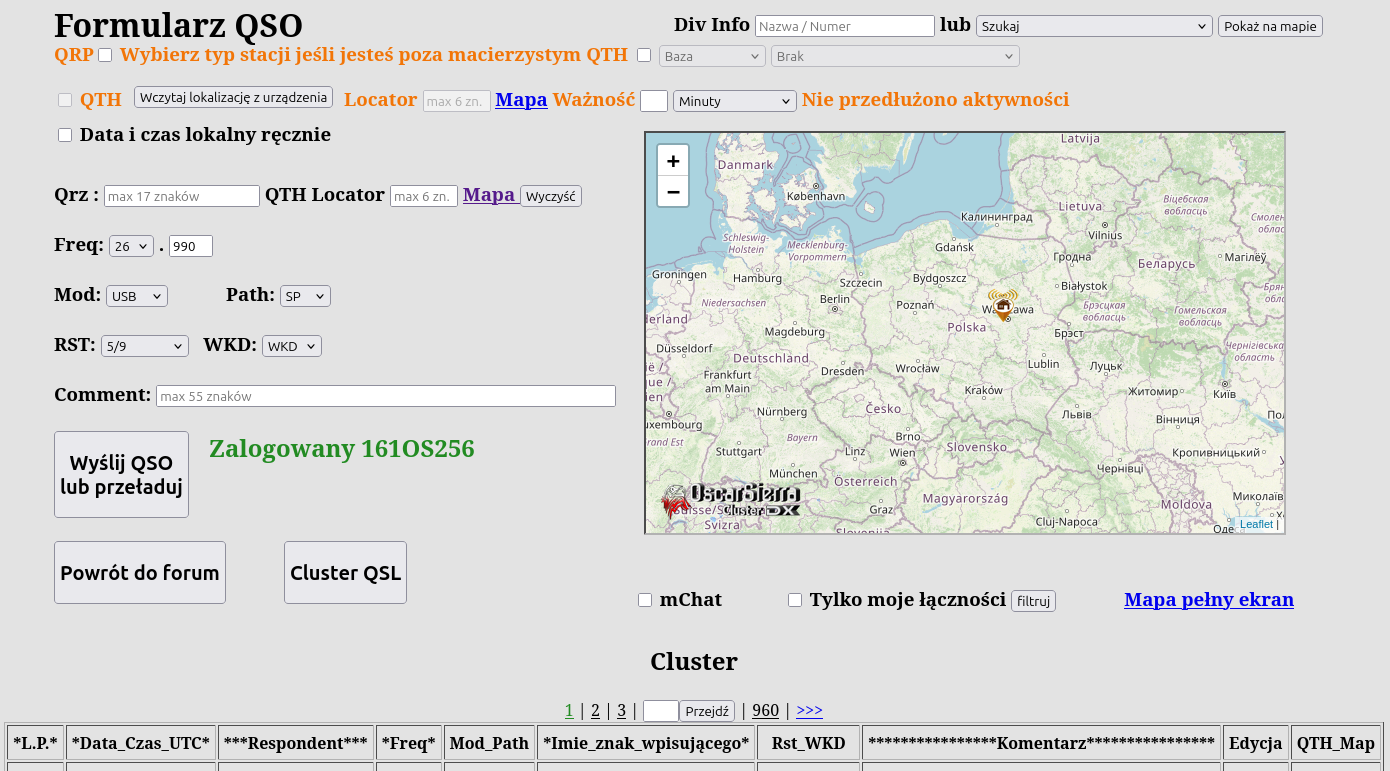Zoom out on the map

click(x=673, y=192)
